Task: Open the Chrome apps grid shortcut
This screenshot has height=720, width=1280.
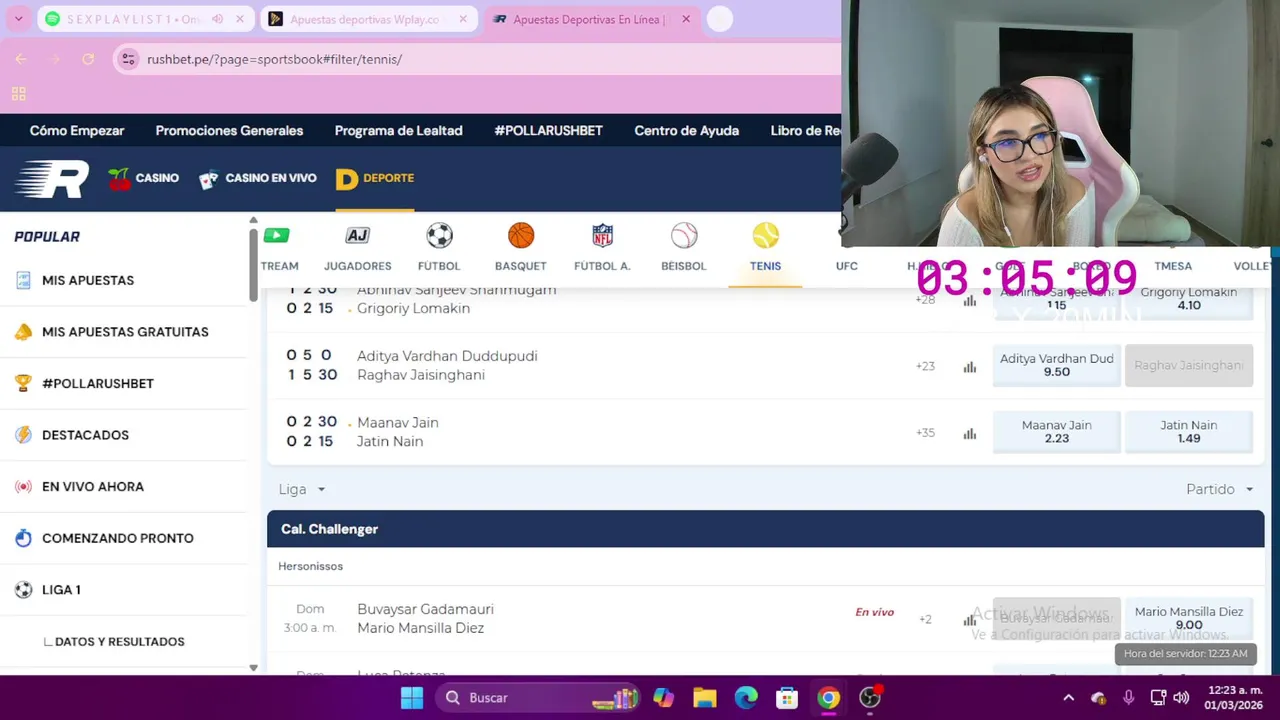Action: click(x=18, y=94)
